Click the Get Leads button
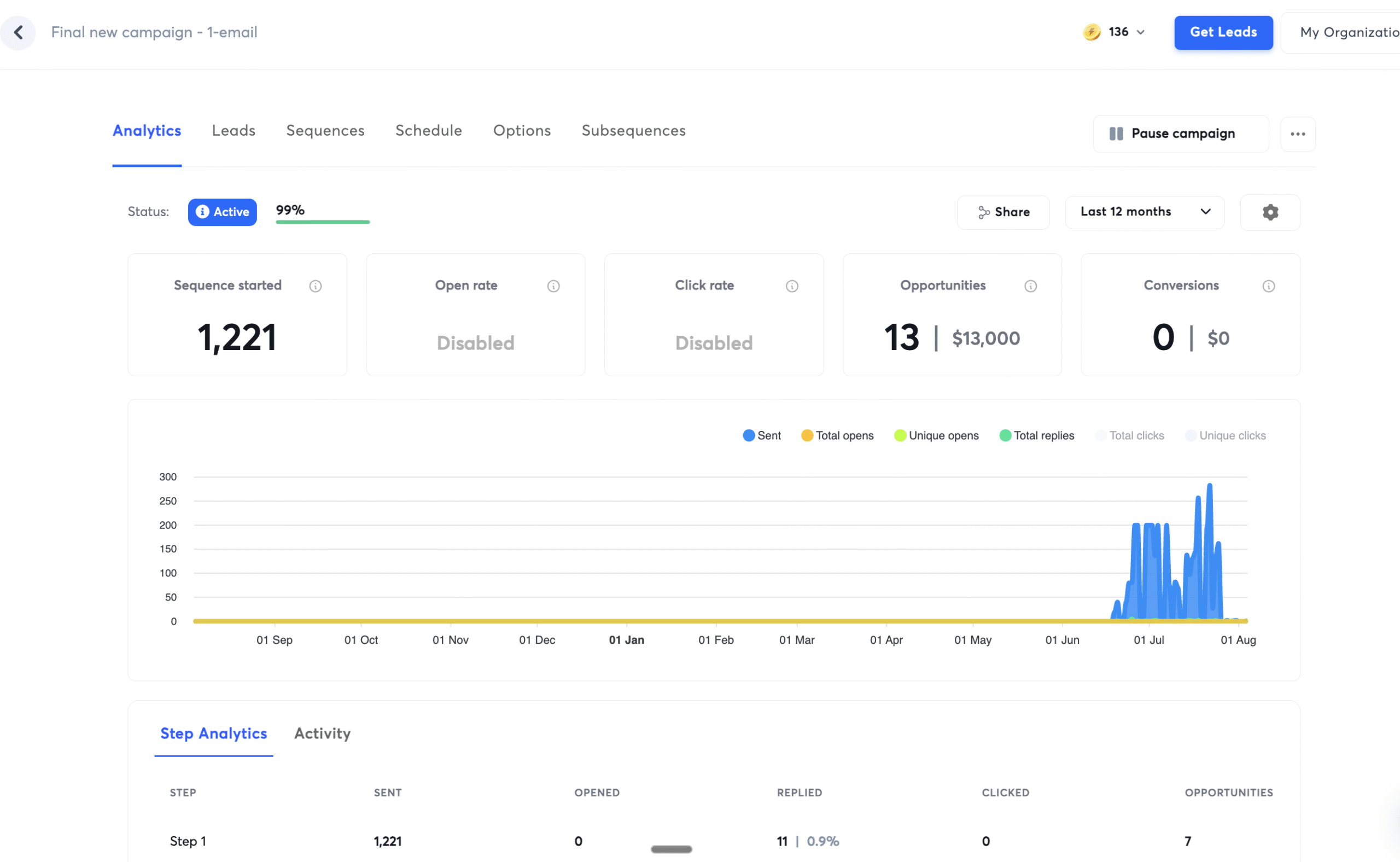 [1223, 32]
